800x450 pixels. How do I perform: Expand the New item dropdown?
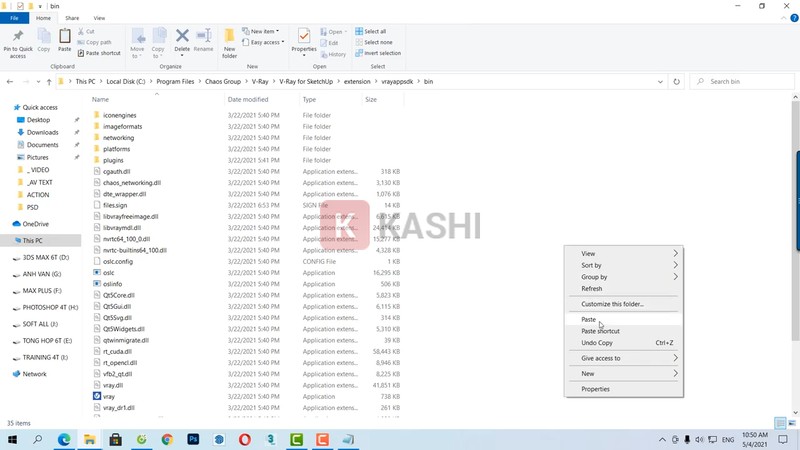point(264,31)
